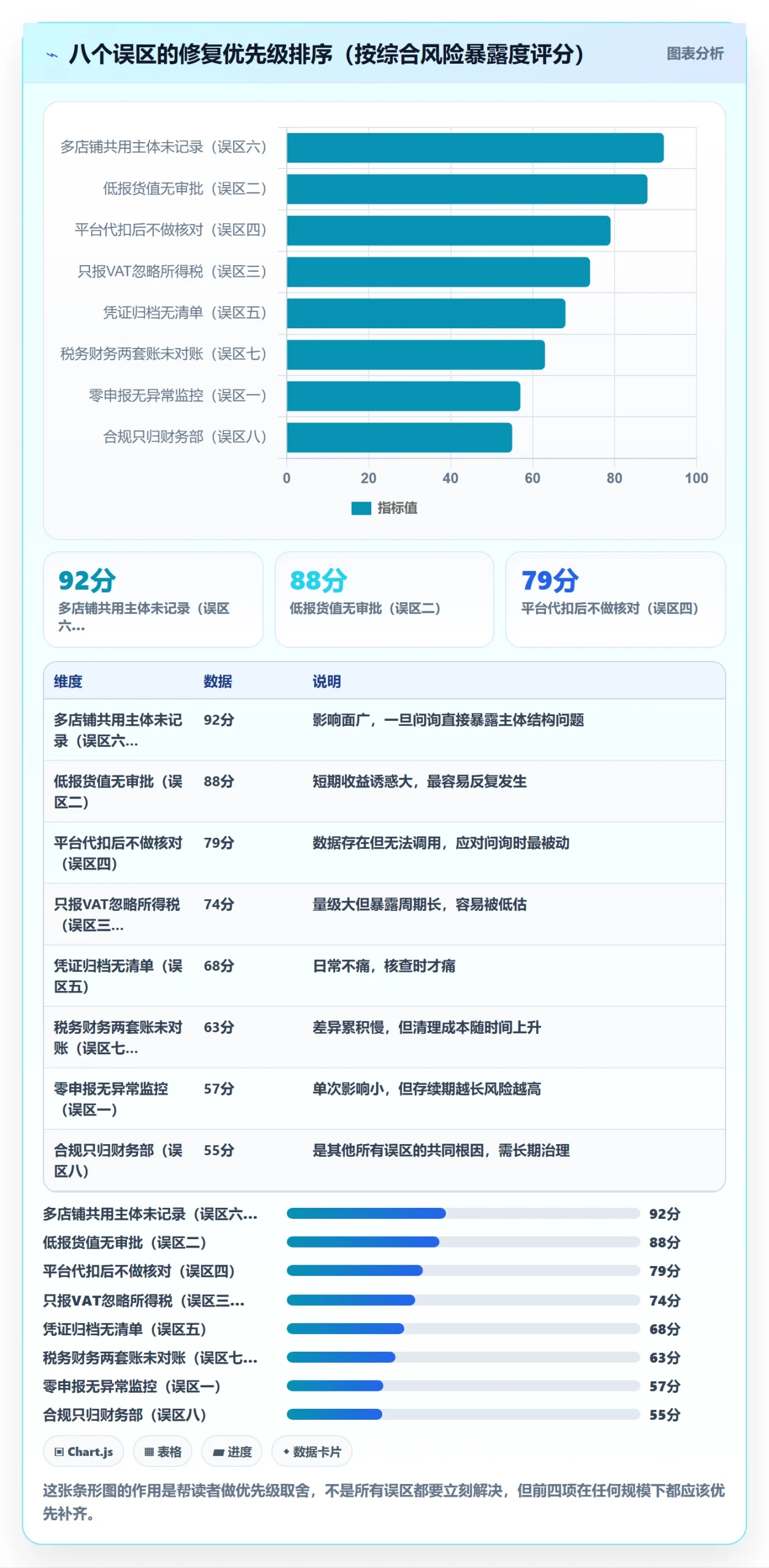Click y-axis label 合规只归财务部（误区八）
Viewport: 769px width, 1568px height.
point(184,437)
